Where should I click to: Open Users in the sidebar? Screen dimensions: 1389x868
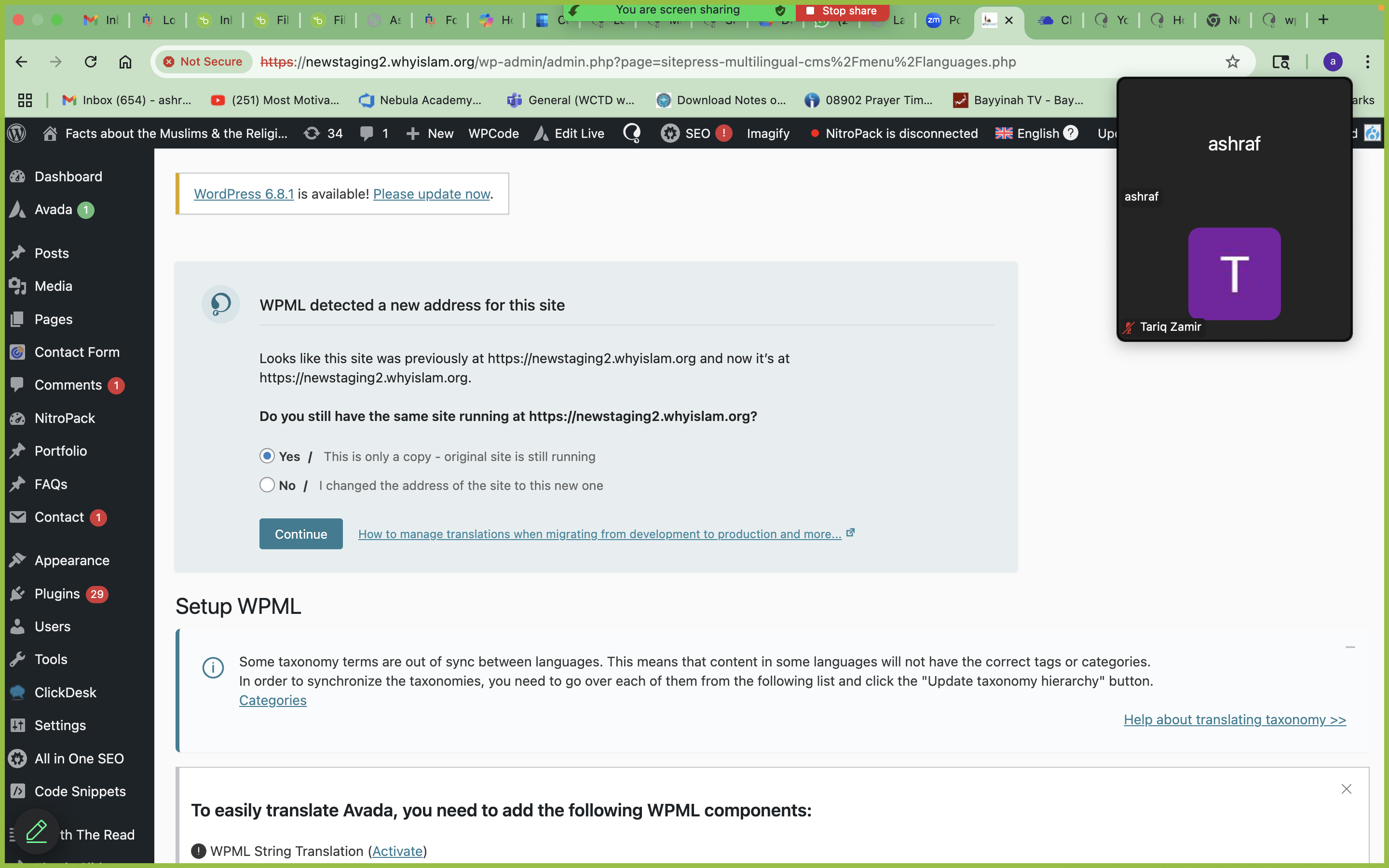(52, 626)
